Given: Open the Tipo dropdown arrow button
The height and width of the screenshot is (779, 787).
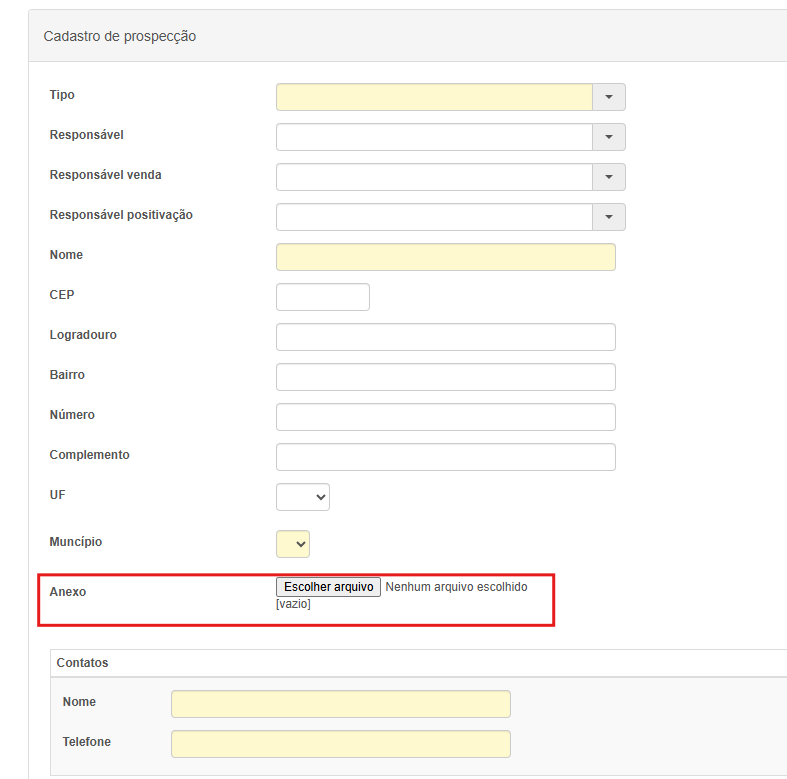Looking at the screenshot, I should [608, 97].
